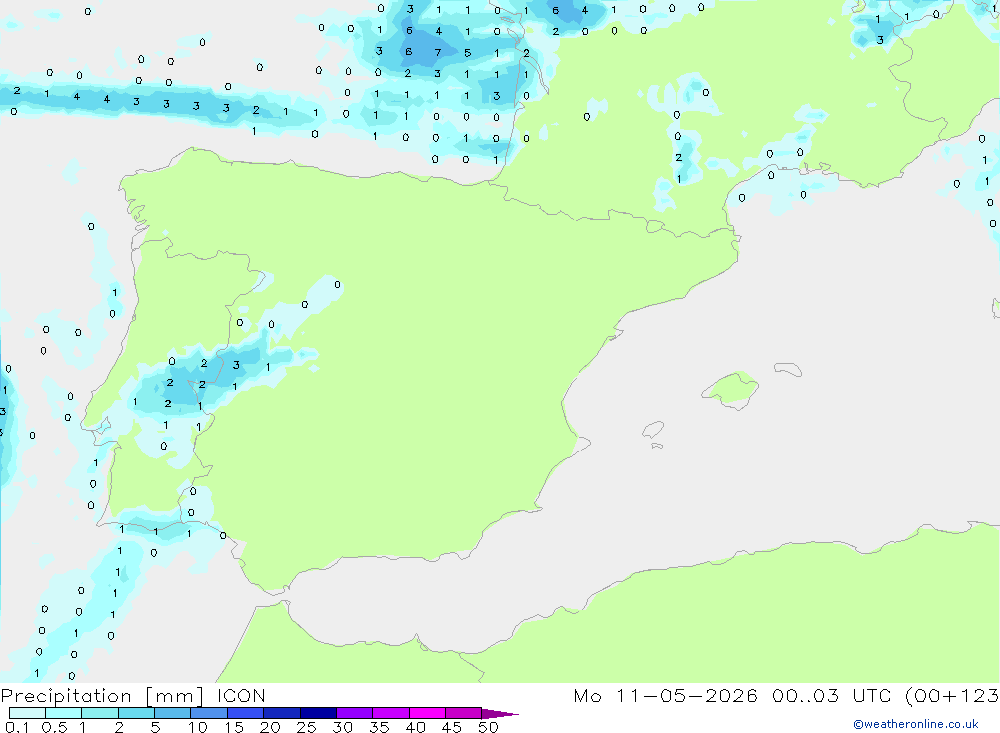Click the '10' legend scale label
Viewport: 1000px width, 733px height.
198,727
